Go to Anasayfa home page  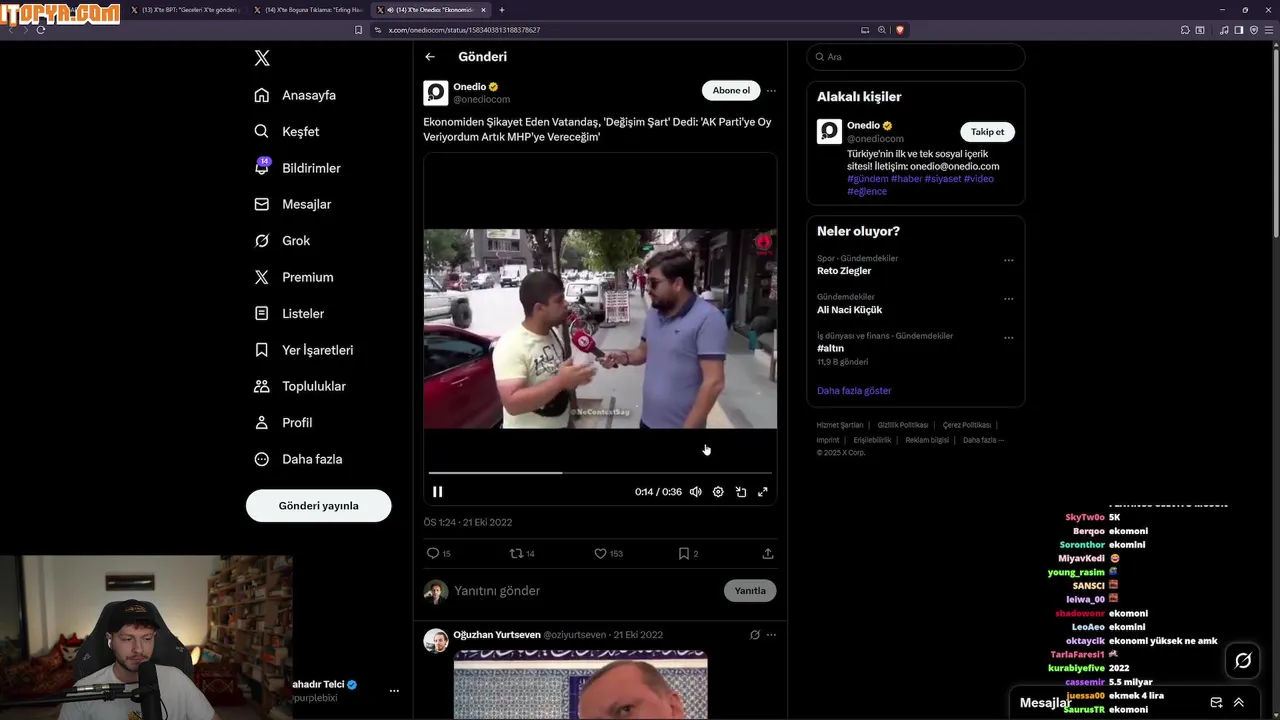(295, 95)
